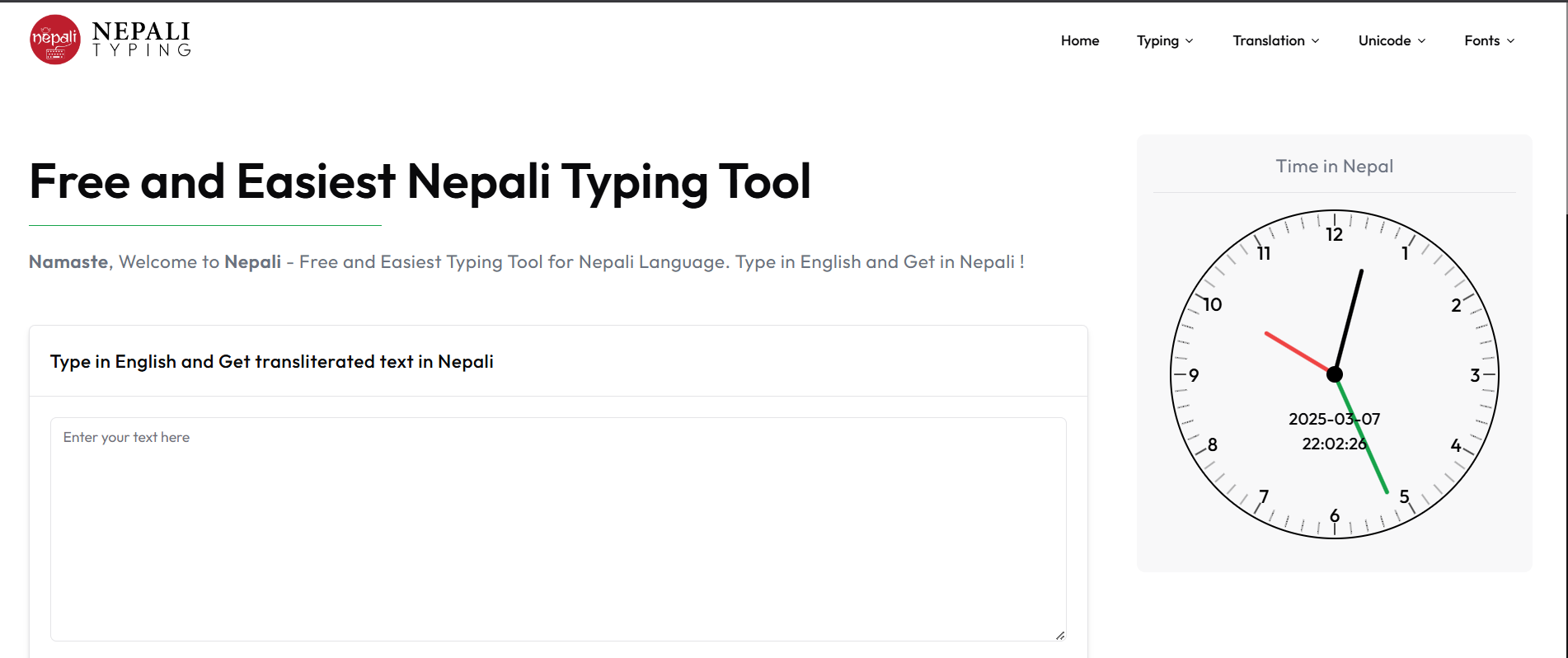Click the bold Namaste welcome text
Screen dimensions: 1568x658
[68, 261]
